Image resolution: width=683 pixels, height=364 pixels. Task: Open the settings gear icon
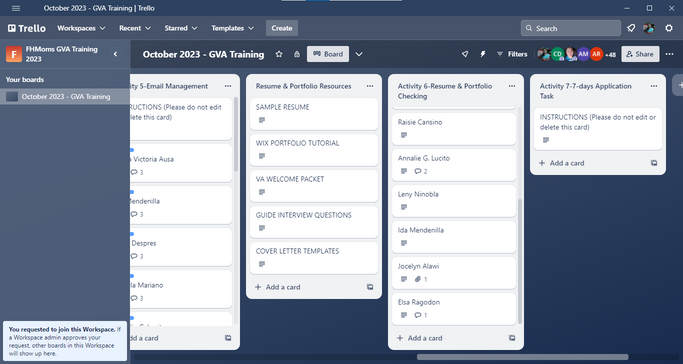pos(669,28)
